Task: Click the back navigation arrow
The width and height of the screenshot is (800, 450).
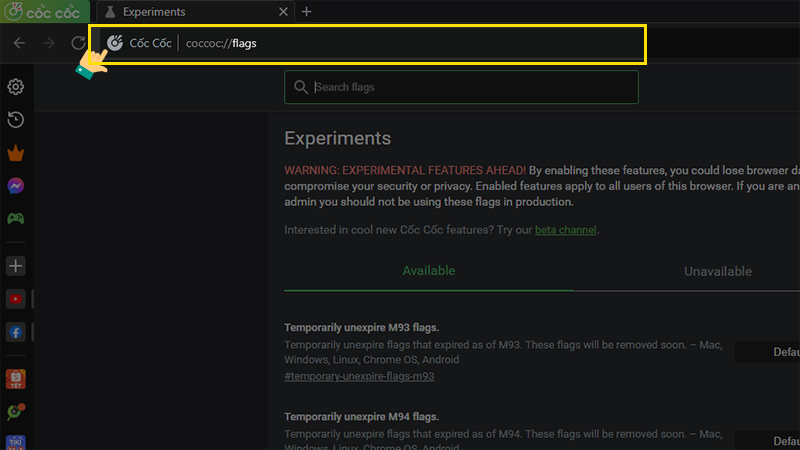Action: click(19, 43)
